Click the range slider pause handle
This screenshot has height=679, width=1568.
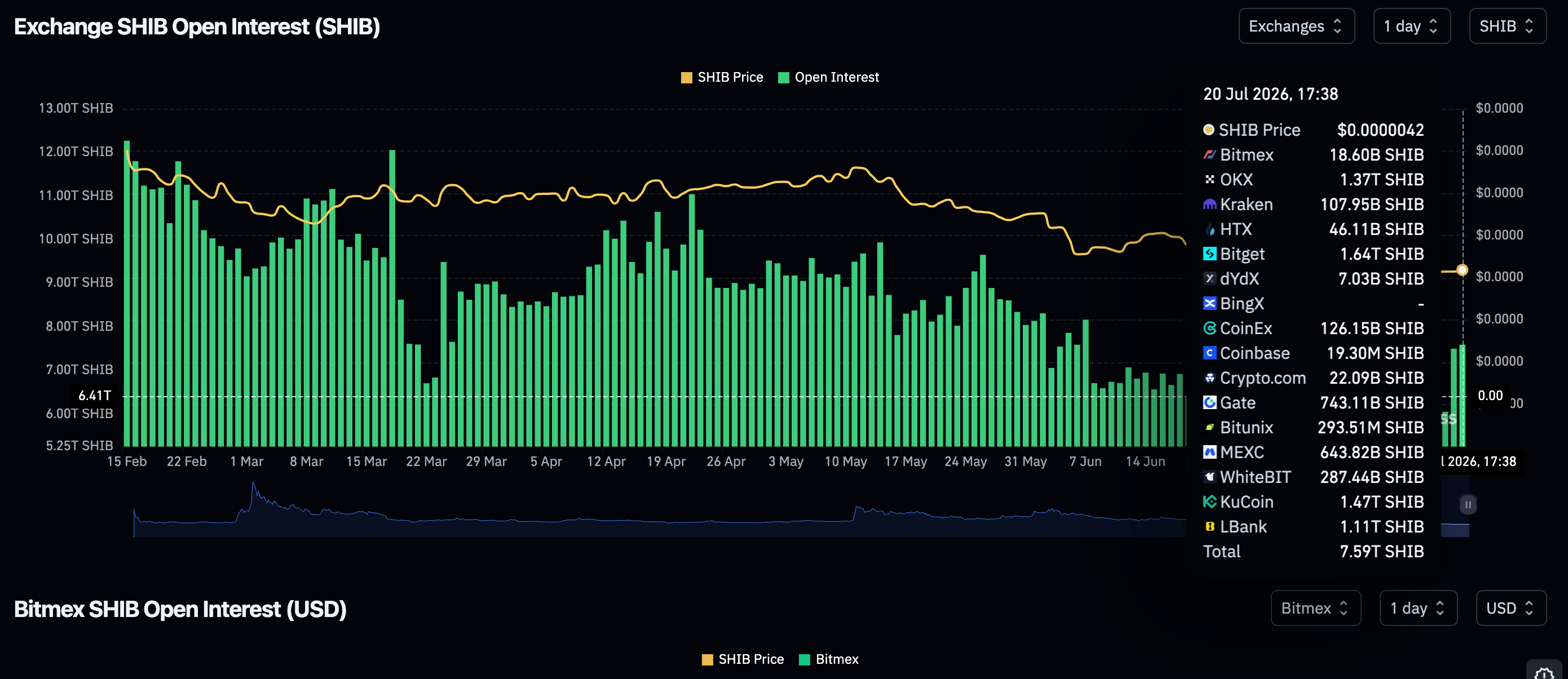[x=1468, y=504]
